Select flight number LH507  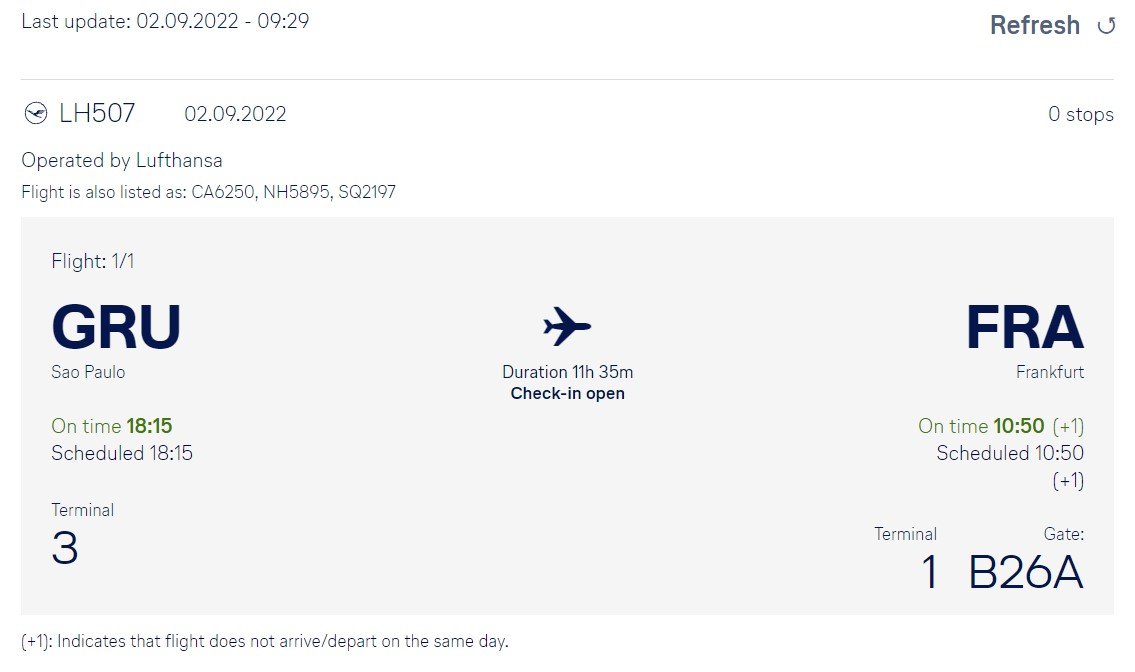(97, 113)
